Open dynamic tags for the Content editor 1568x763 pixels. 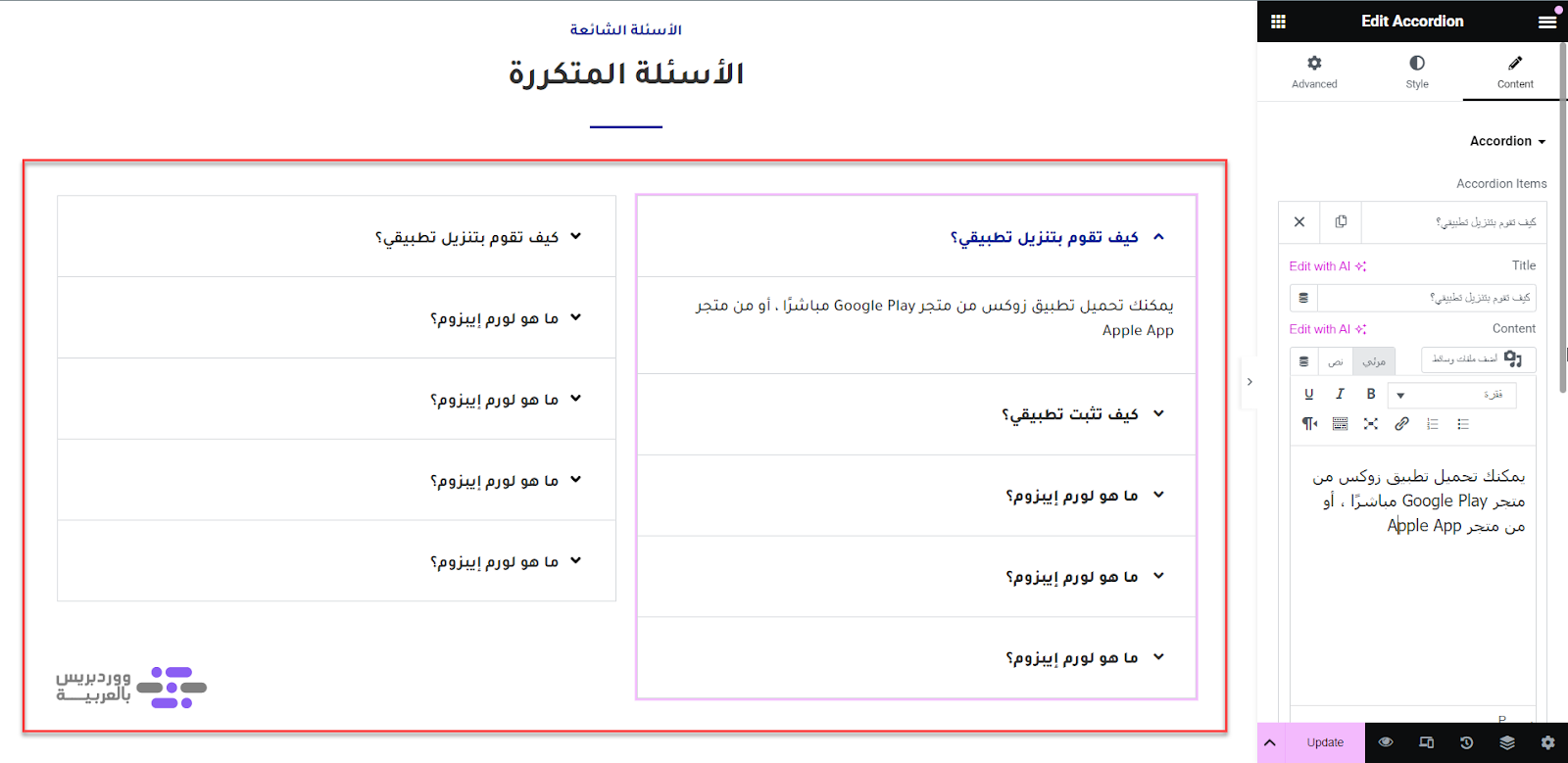click(x=1303, y=361)
